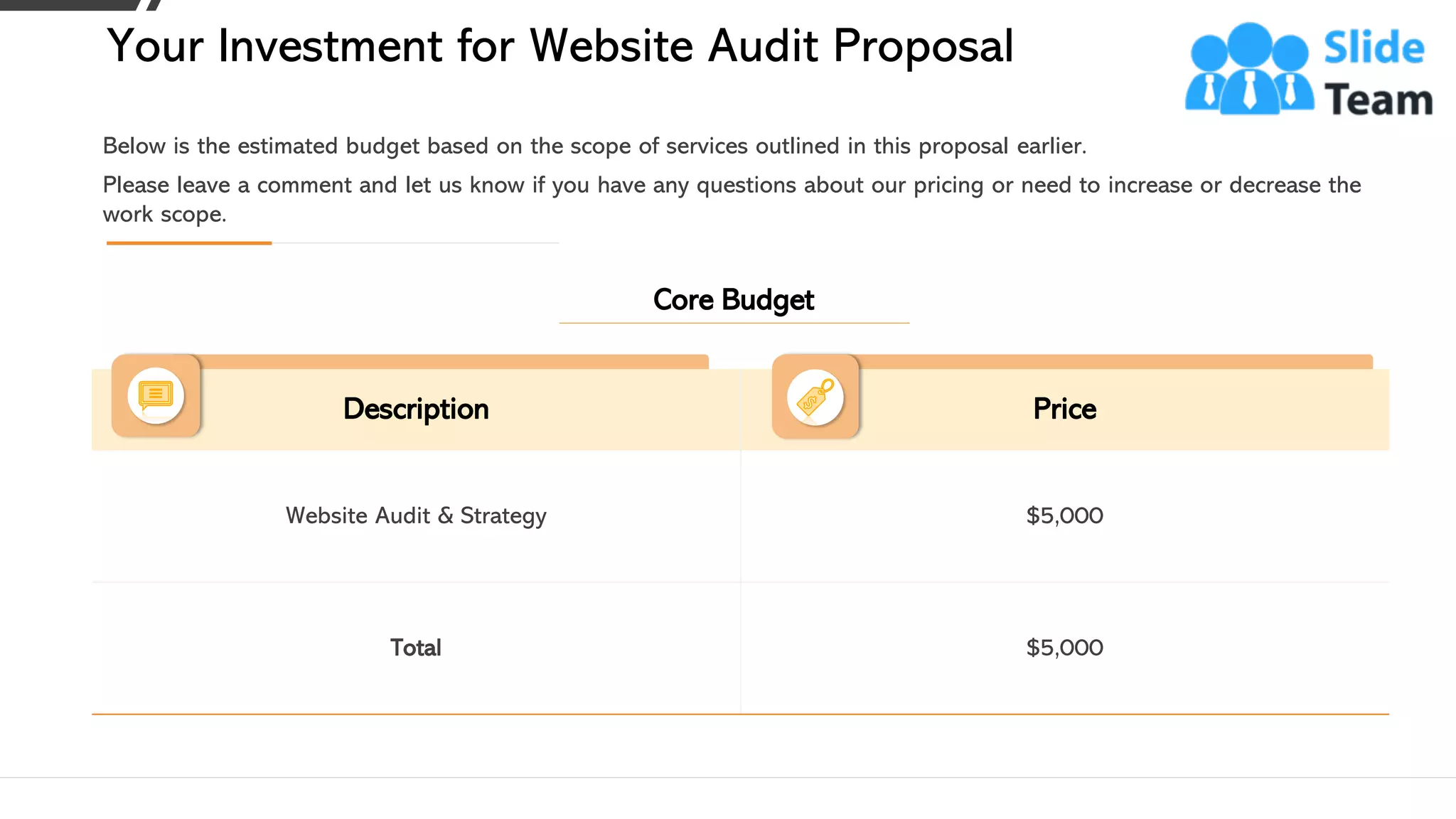Screen dimensions: 1456x819
Task: Select the 'Core Budget' heading
Action: tap(734, 300)
